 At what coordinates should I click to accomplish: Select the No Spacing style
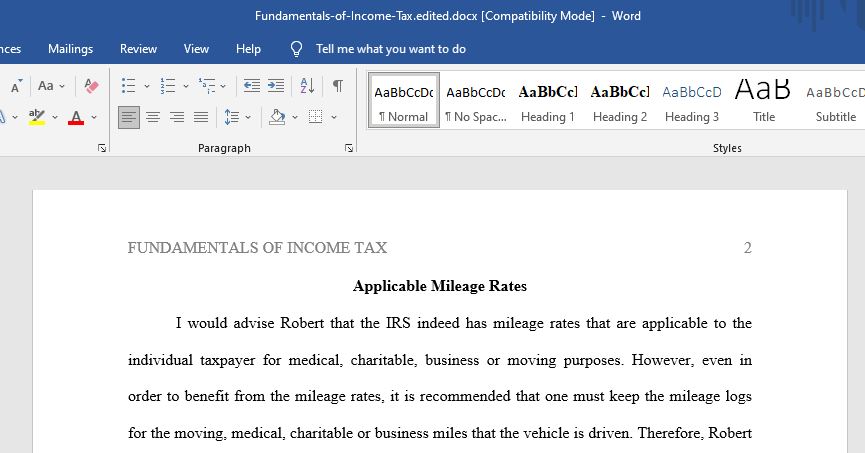[476, 100]
